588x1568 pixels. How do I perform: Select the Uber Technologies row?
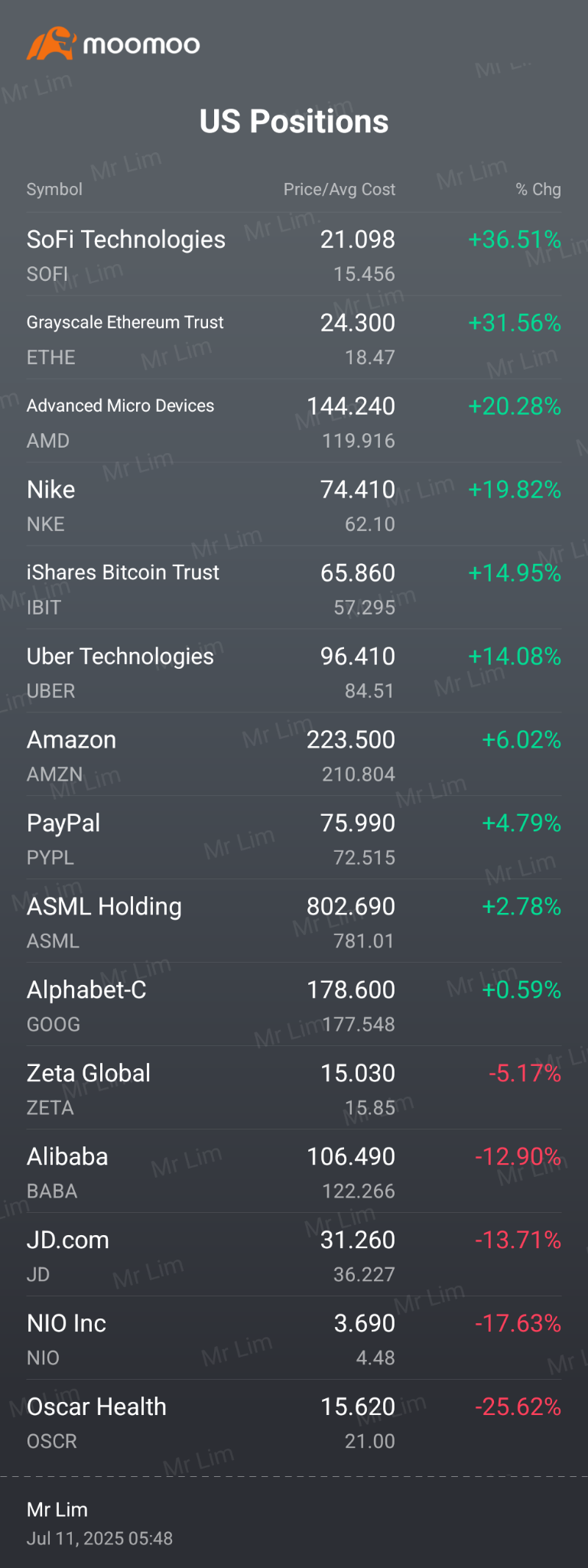click(294, 672)
